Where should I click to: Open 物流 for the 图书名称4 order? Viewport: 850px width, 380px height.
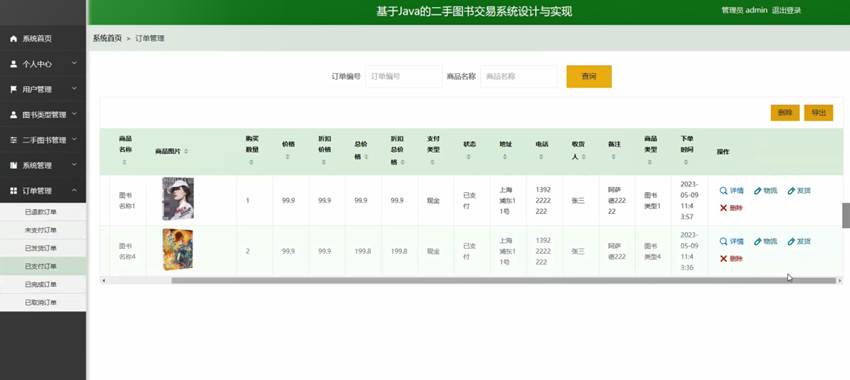click(765, 241)
